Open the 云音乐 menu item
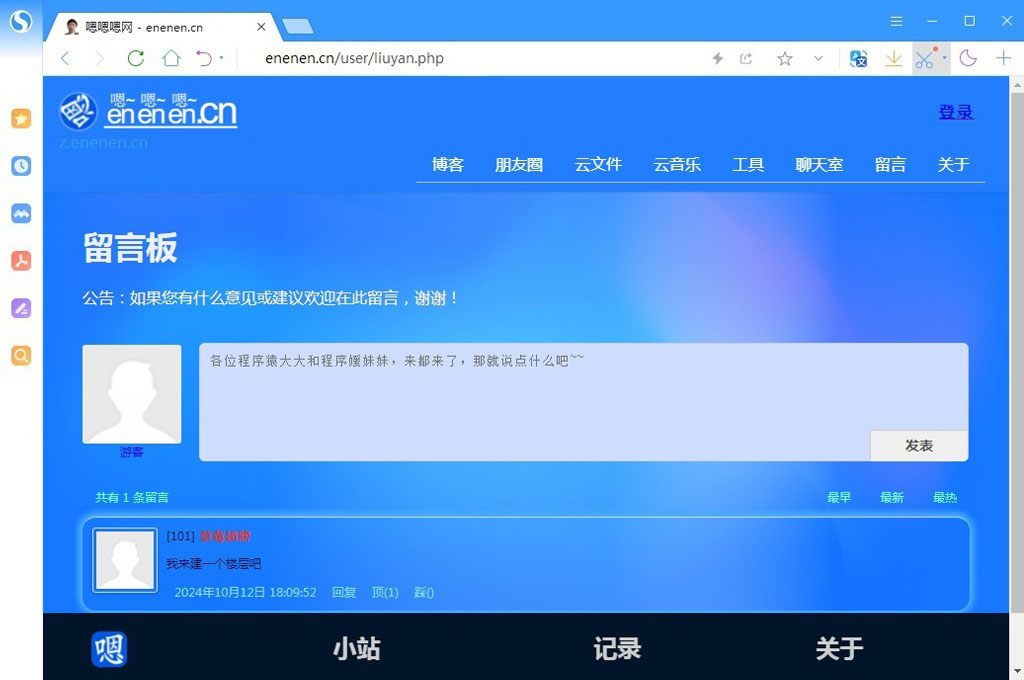Screen dimensions: 1024x680 point(677,165)
